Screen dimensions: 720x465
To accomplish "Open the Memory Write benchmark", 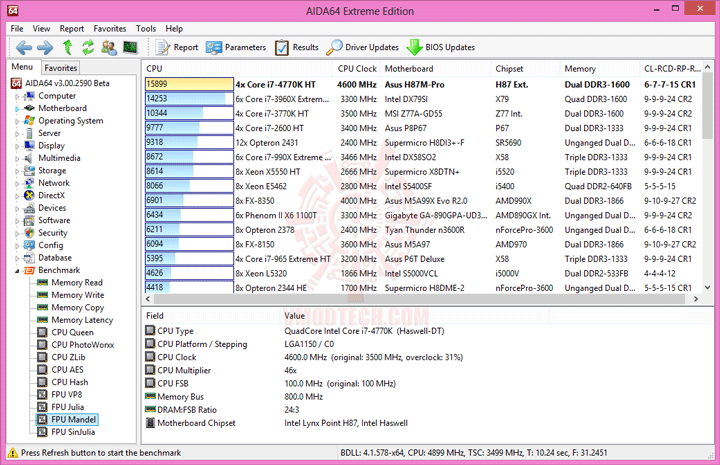I will coord(78,295).
